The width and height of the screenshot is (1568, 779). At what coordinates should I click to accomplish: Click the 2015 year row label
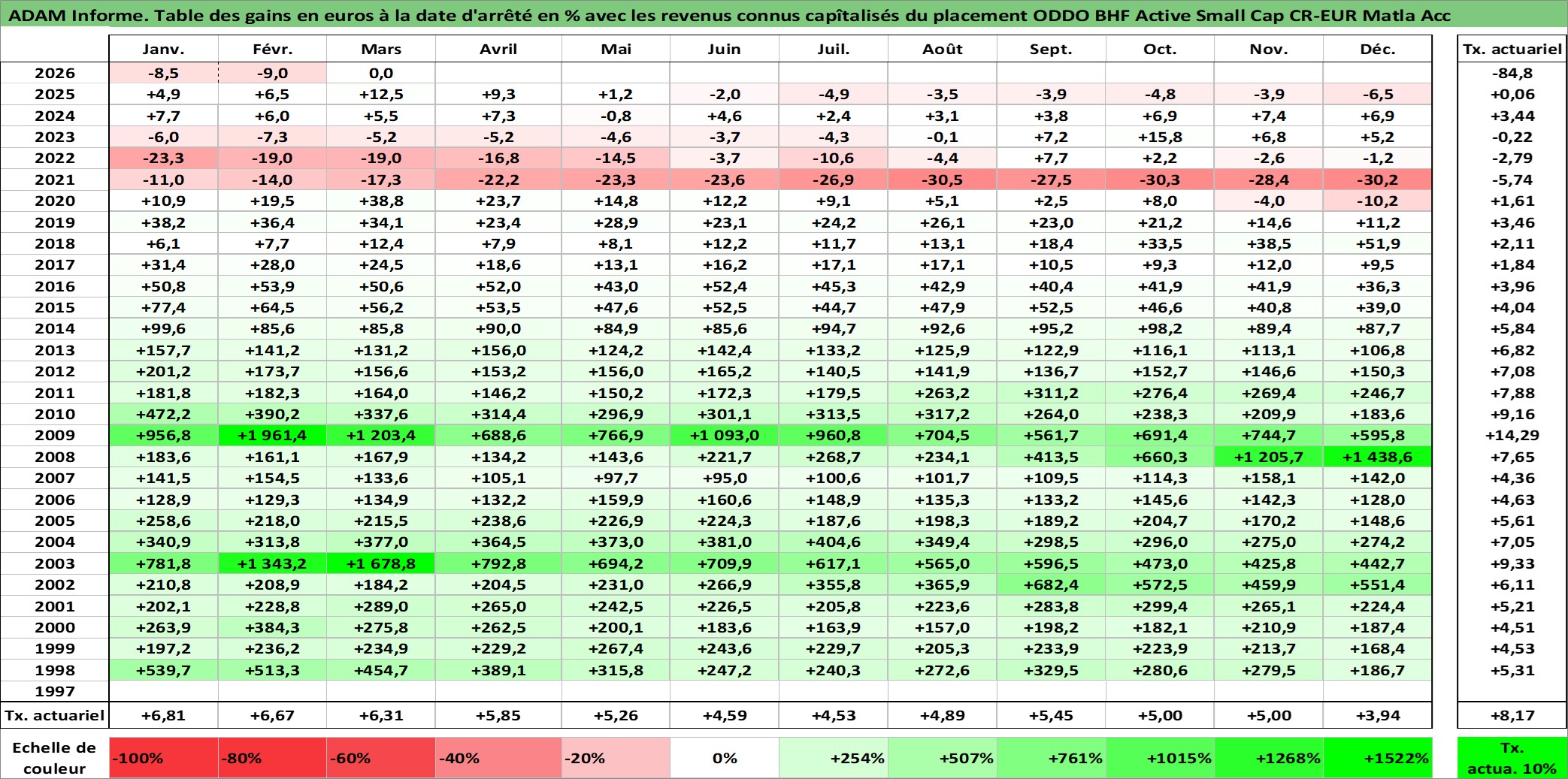55,308
